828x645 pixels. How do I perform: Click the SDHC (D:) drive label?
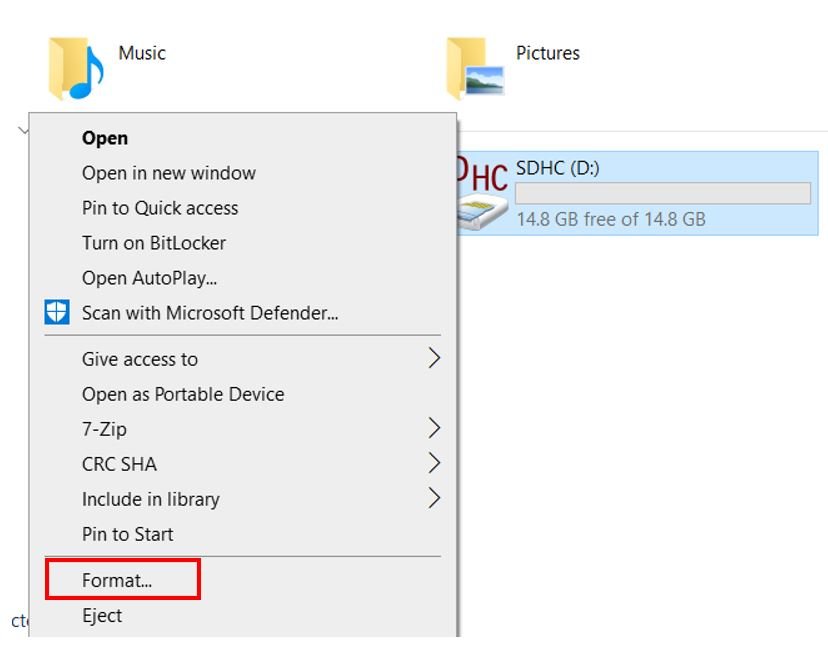click(x=558, y=168)
